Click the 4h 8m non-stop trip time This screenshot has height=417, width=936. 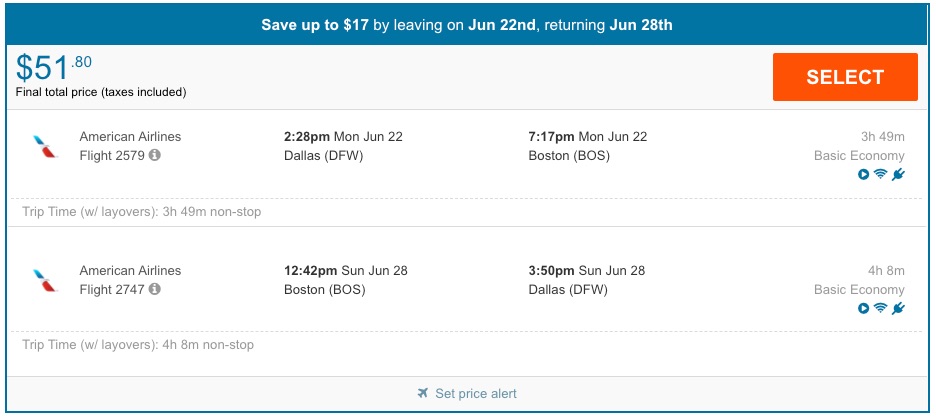click(x=138, y=345)
